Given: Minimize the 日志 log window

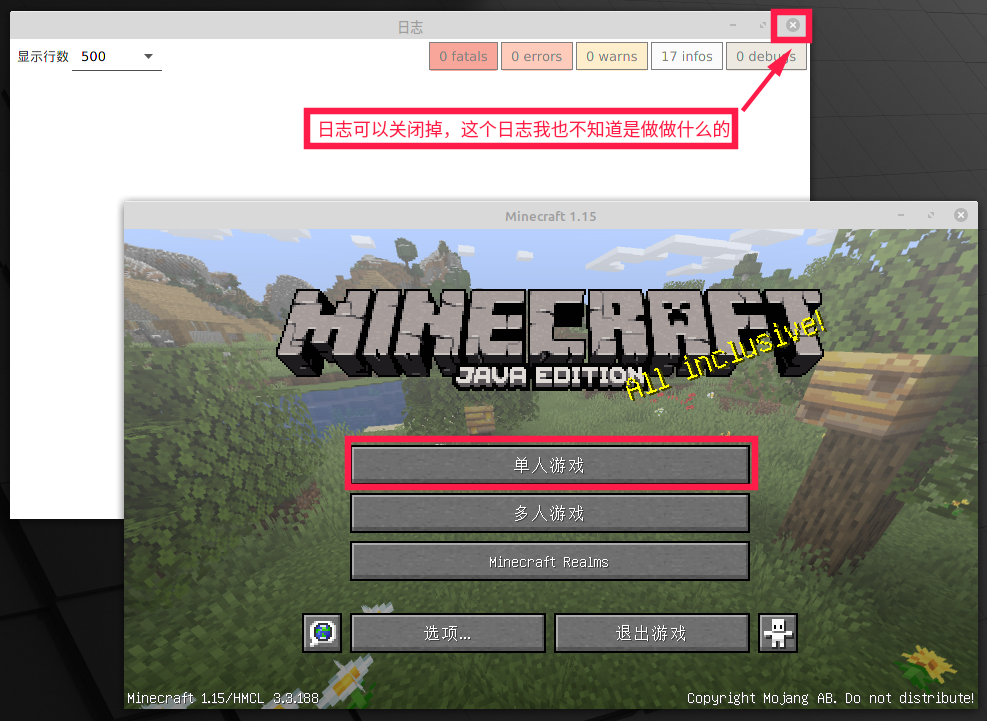Looking at the screenshot, I should click(733, 25).
